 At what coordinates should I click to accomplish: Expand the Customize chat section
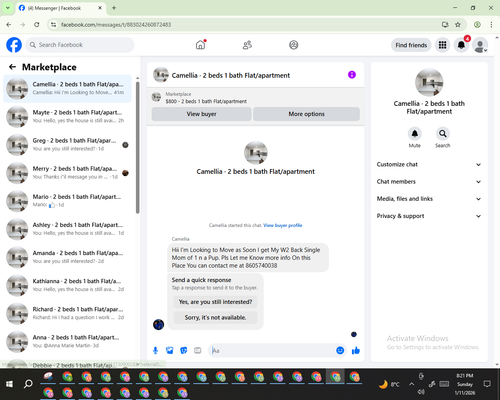pos(429,164)
